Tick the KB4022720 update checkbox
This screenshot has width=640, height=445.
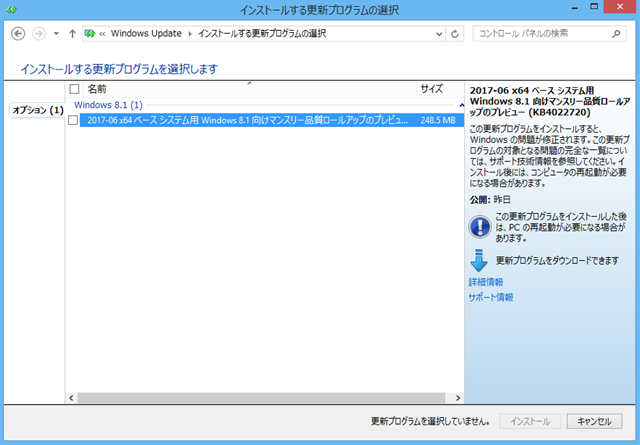click(x=74, y=120)
